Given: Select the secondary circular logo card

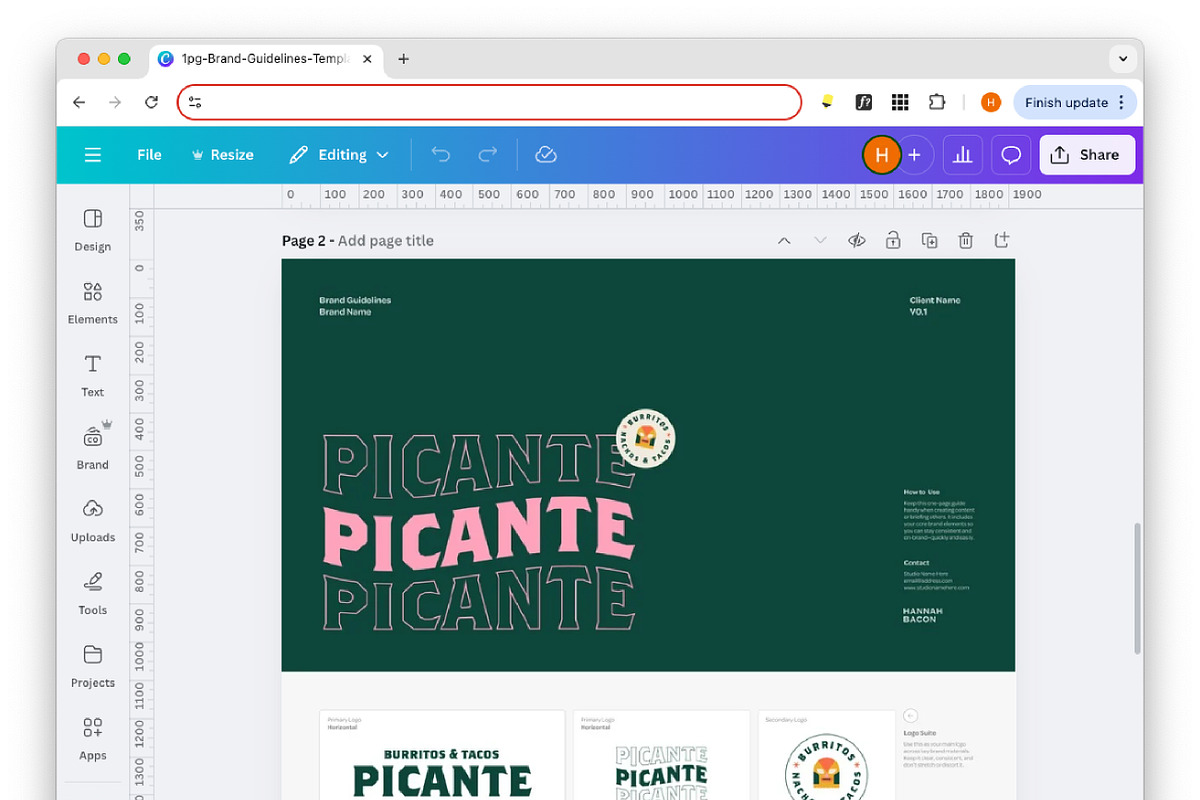Looking at the screenshot, I should 826,755.
